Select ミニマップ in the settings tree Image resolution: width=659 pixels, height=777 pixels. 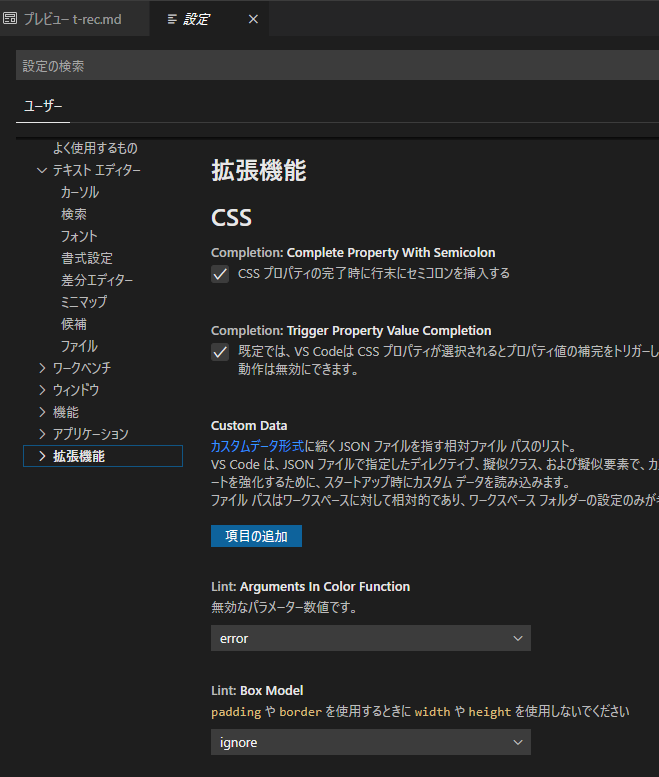coord(84,302)
